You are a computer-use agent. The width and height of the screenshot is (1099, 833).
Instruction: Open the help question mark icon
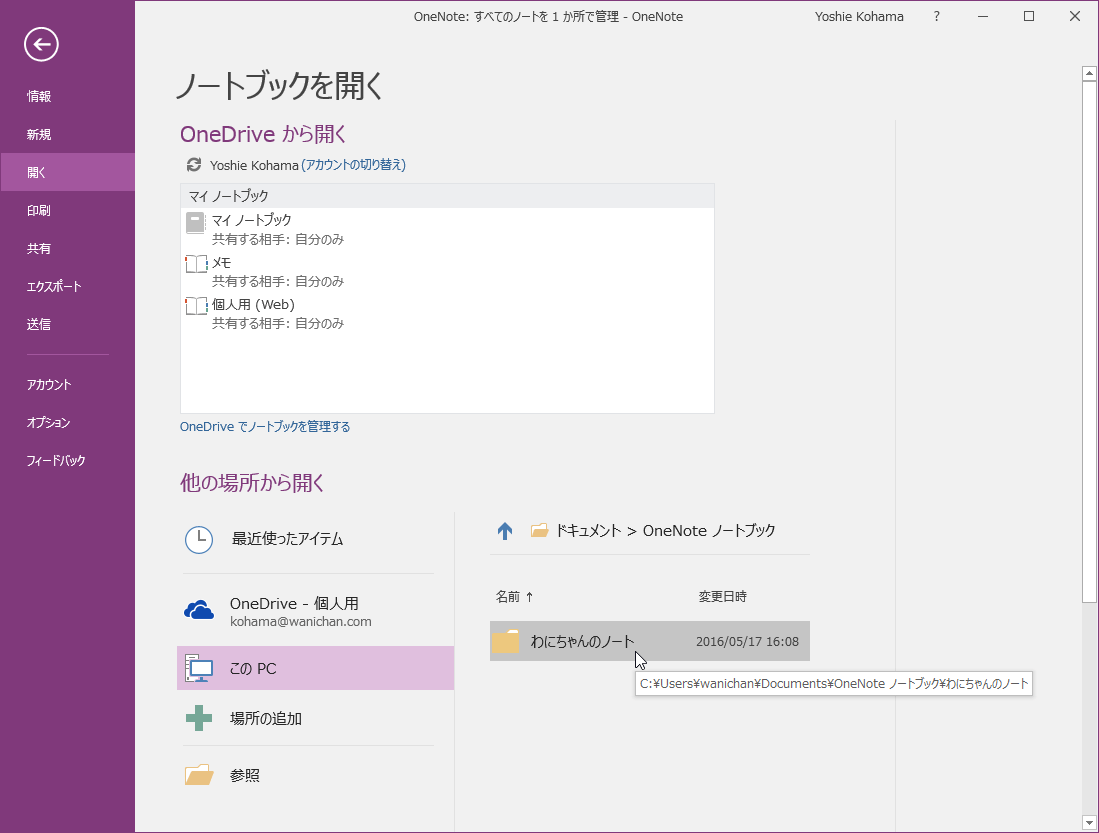pos(936,16)
